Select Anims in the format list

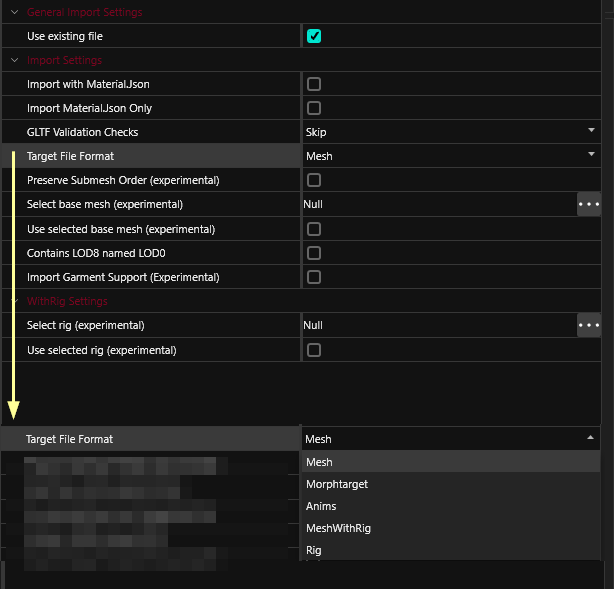(321, 506)
